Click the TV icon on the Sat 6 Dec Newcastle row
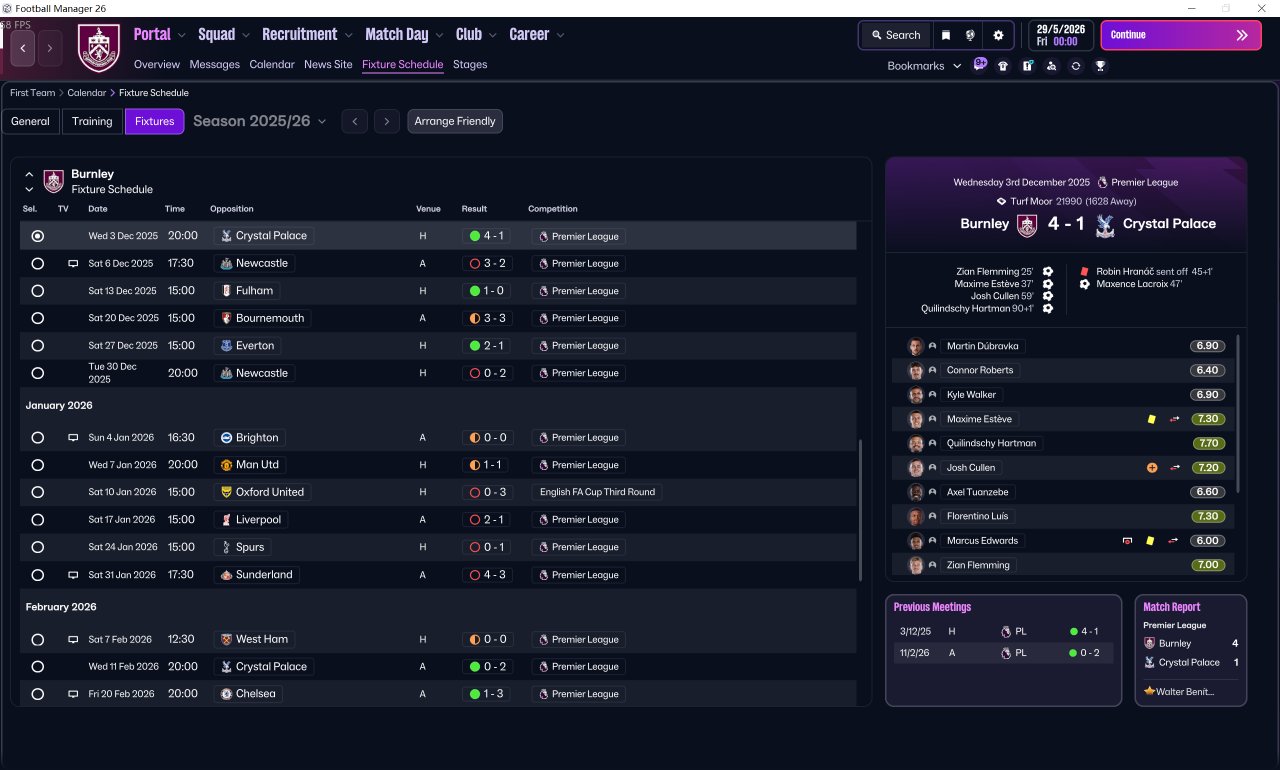Screen dimensions: 1280x770 [73, 264]
